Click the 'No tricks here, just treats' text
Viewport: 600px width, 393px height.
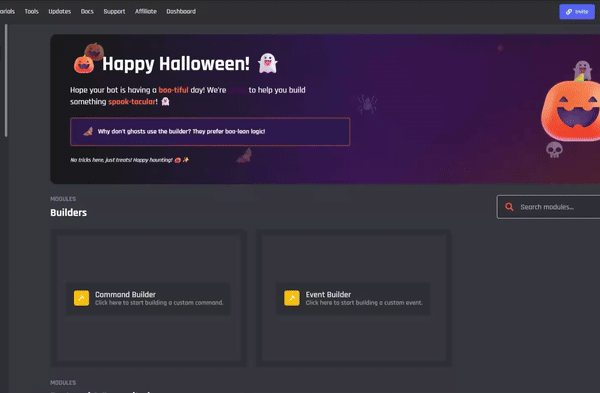coord(121,160)
